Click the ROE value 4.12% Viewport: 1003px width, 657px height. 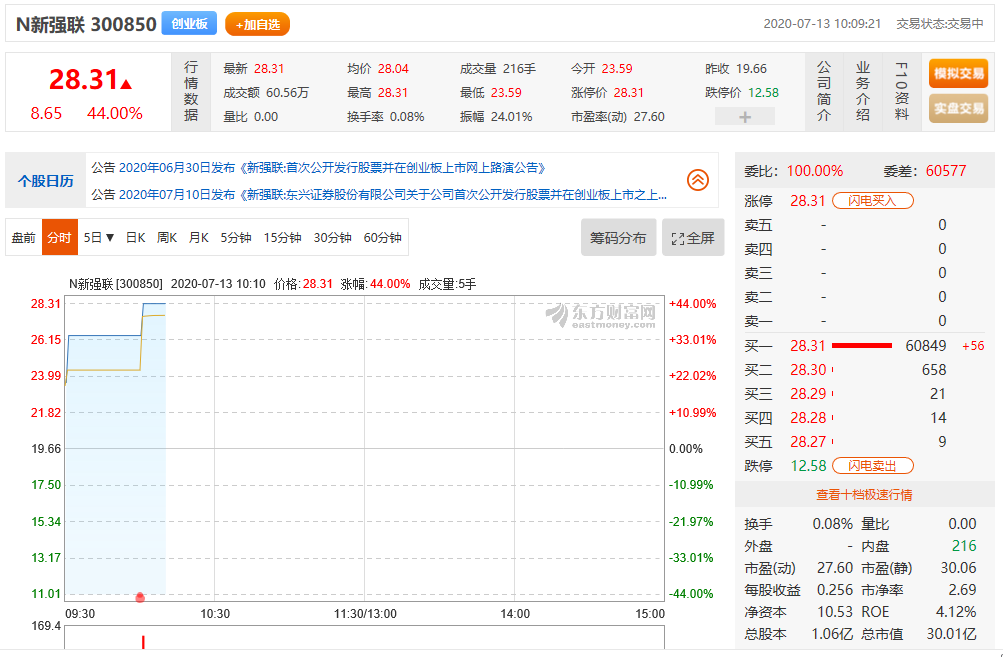956,612
